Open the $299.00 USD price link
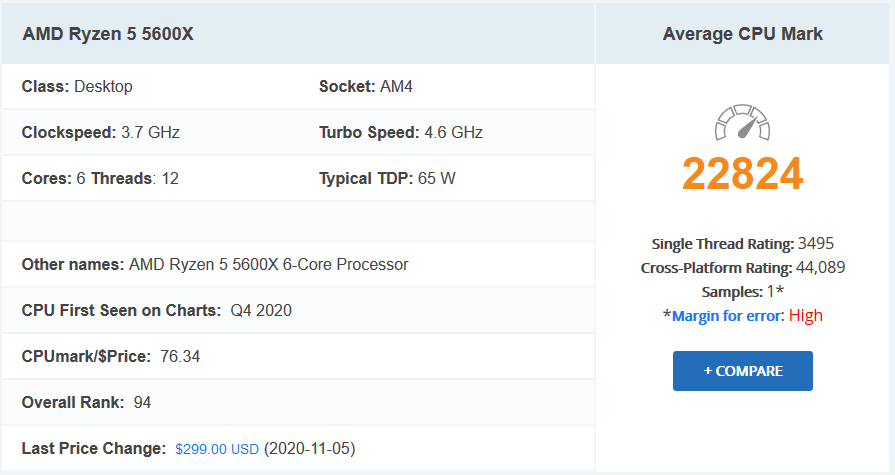 click(217, 449)
